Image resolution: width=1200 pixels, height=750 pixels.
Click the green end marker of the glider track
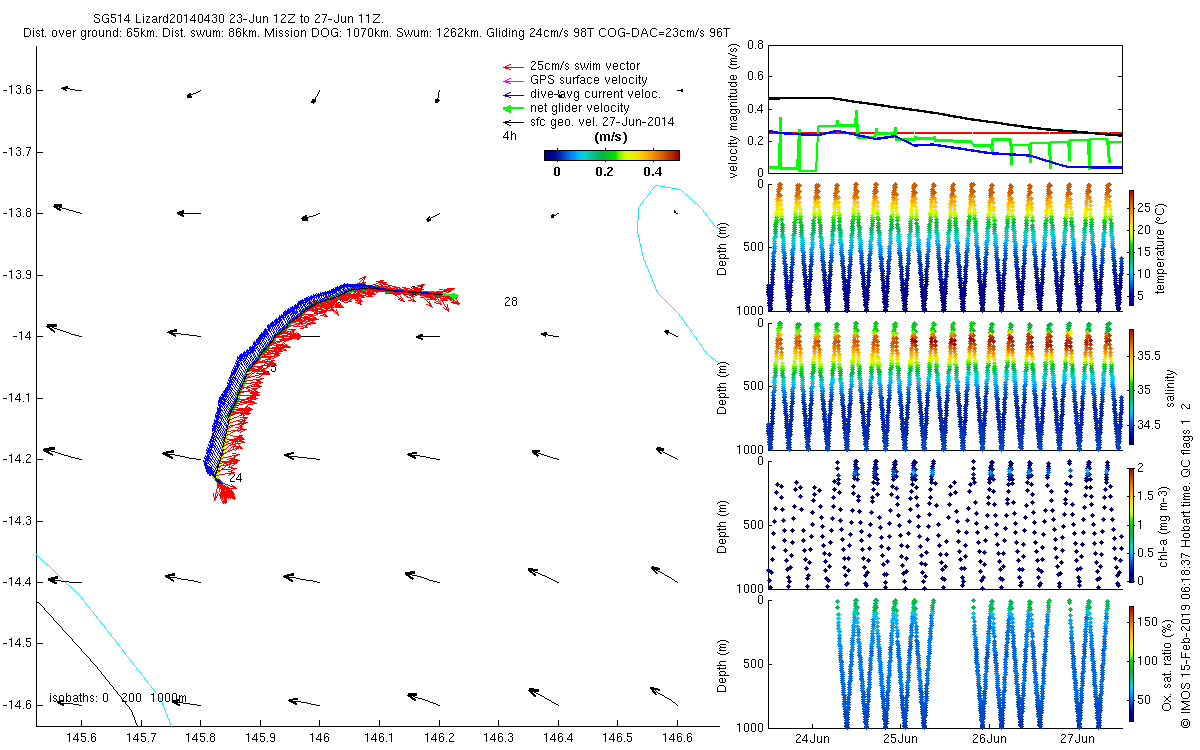pyautogui.click(x=453, y=296)
